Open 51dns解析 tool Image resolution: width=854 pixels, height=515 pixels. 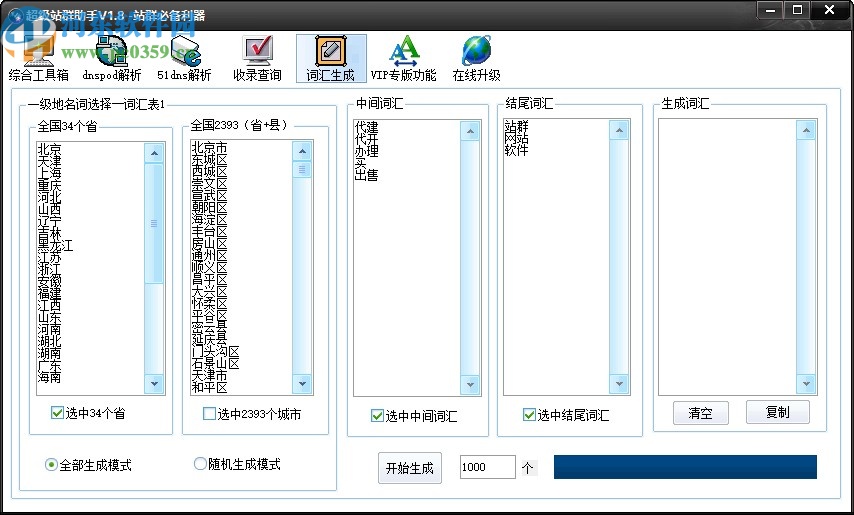click(x=184, y=59)
